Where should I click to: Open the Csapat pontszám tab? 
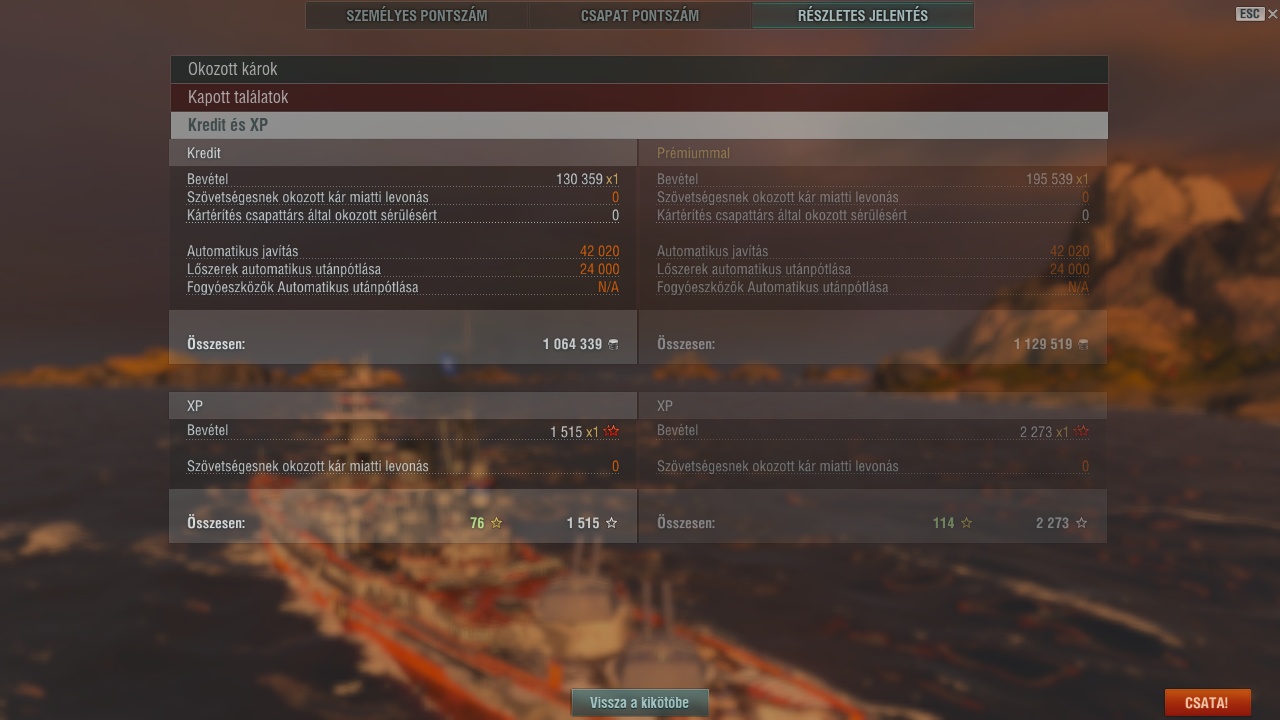coord(640,15)
